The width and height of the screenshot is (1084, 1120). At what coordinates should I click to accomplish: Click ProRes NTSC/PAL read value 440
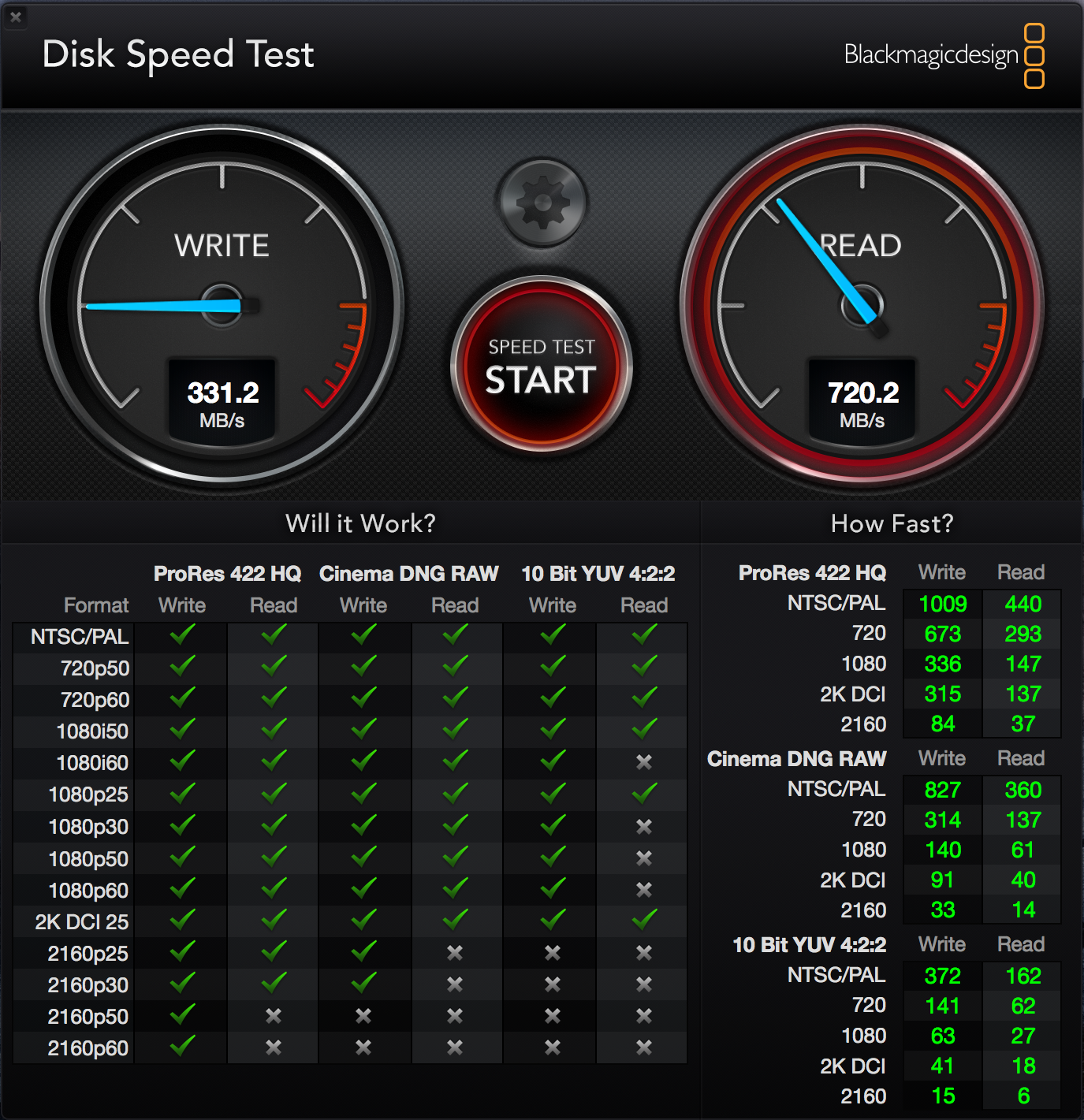point(1023,604)
